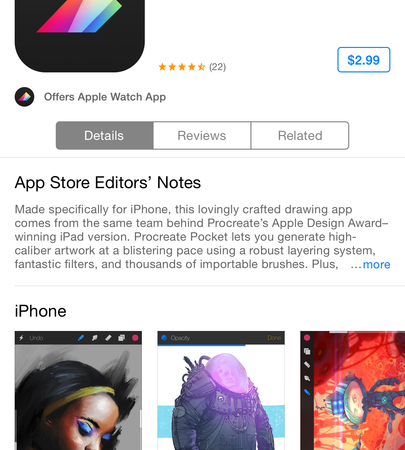The height and width of the screenshot is (450, 405).
Task: Open the red robot artwork screenshot thumbnail
Action: 353,390
